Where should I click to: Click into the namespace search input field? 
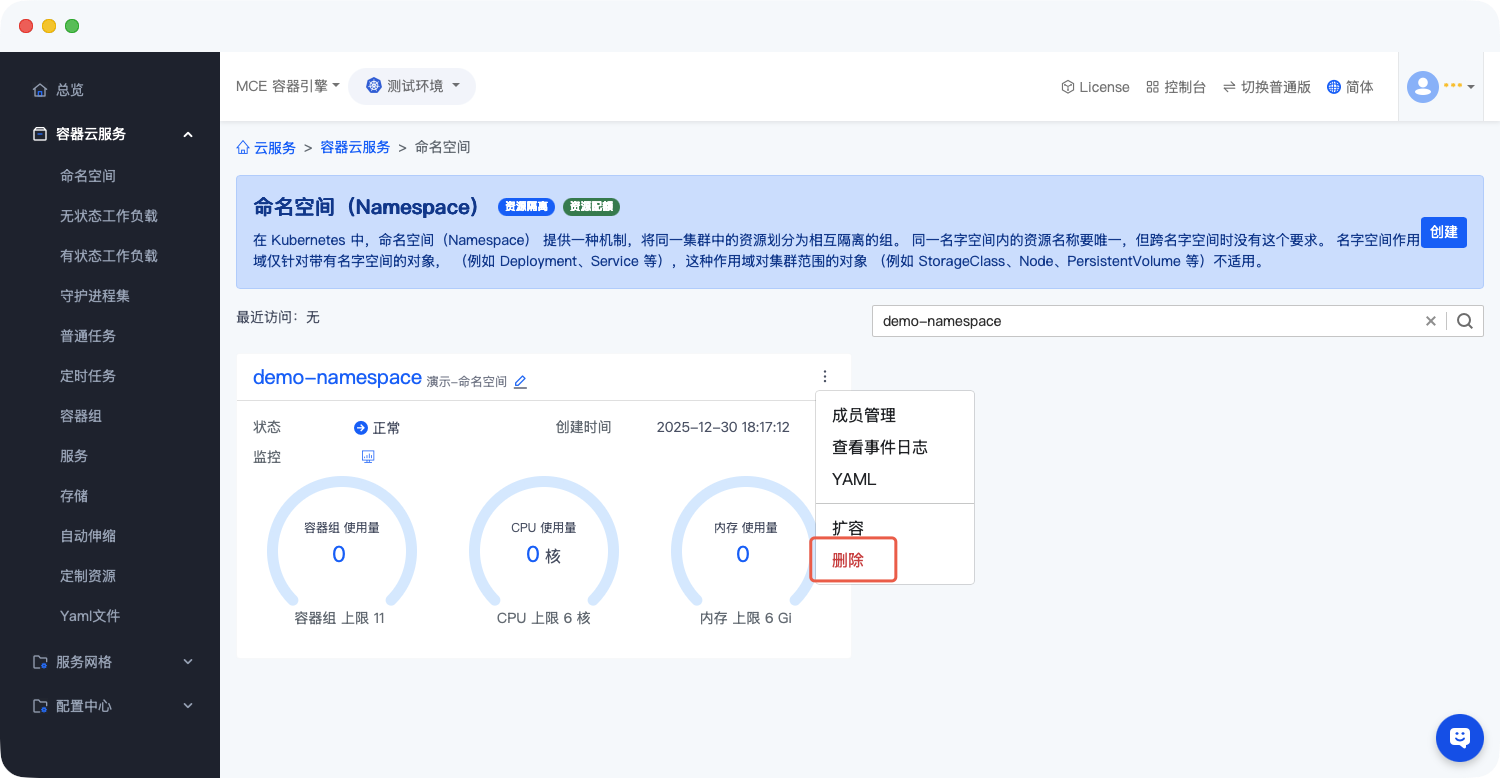click(x=1145, y=321)
